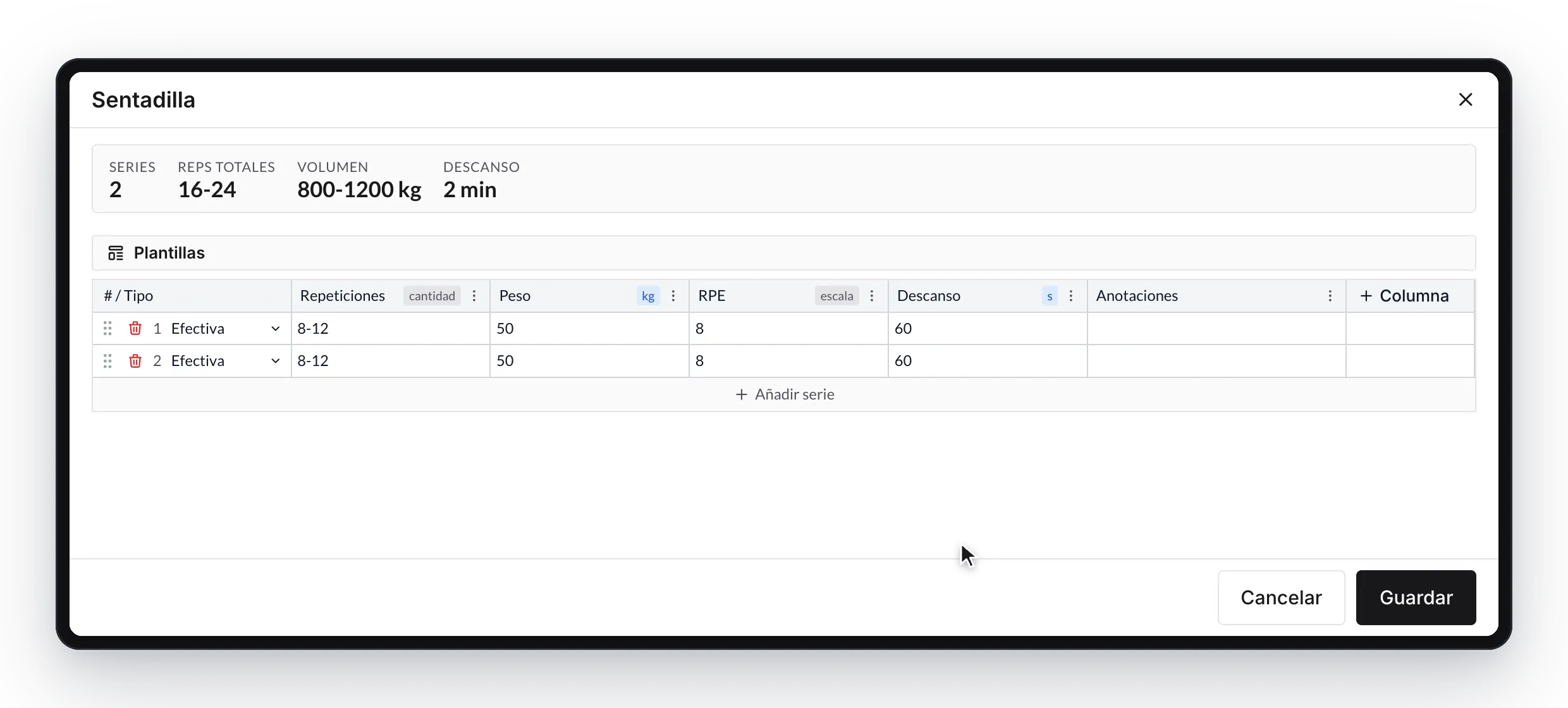Viewport: 1568px width, 708px height.
Task: Click the VOLUMEN value 800-1200 kg
Action: (x=359, y=190)
